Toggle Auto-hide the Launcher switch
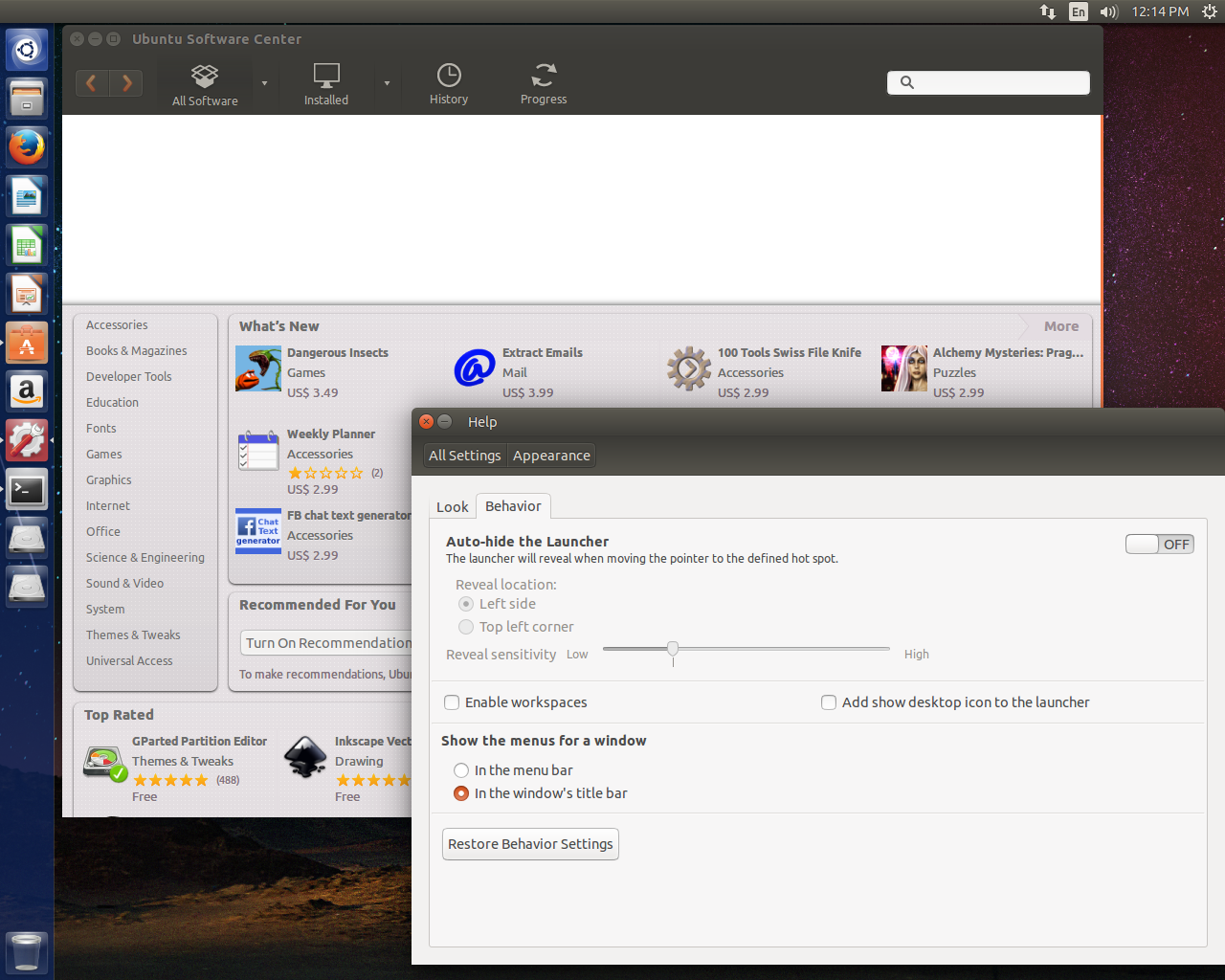 click(x=1160, y=545)
